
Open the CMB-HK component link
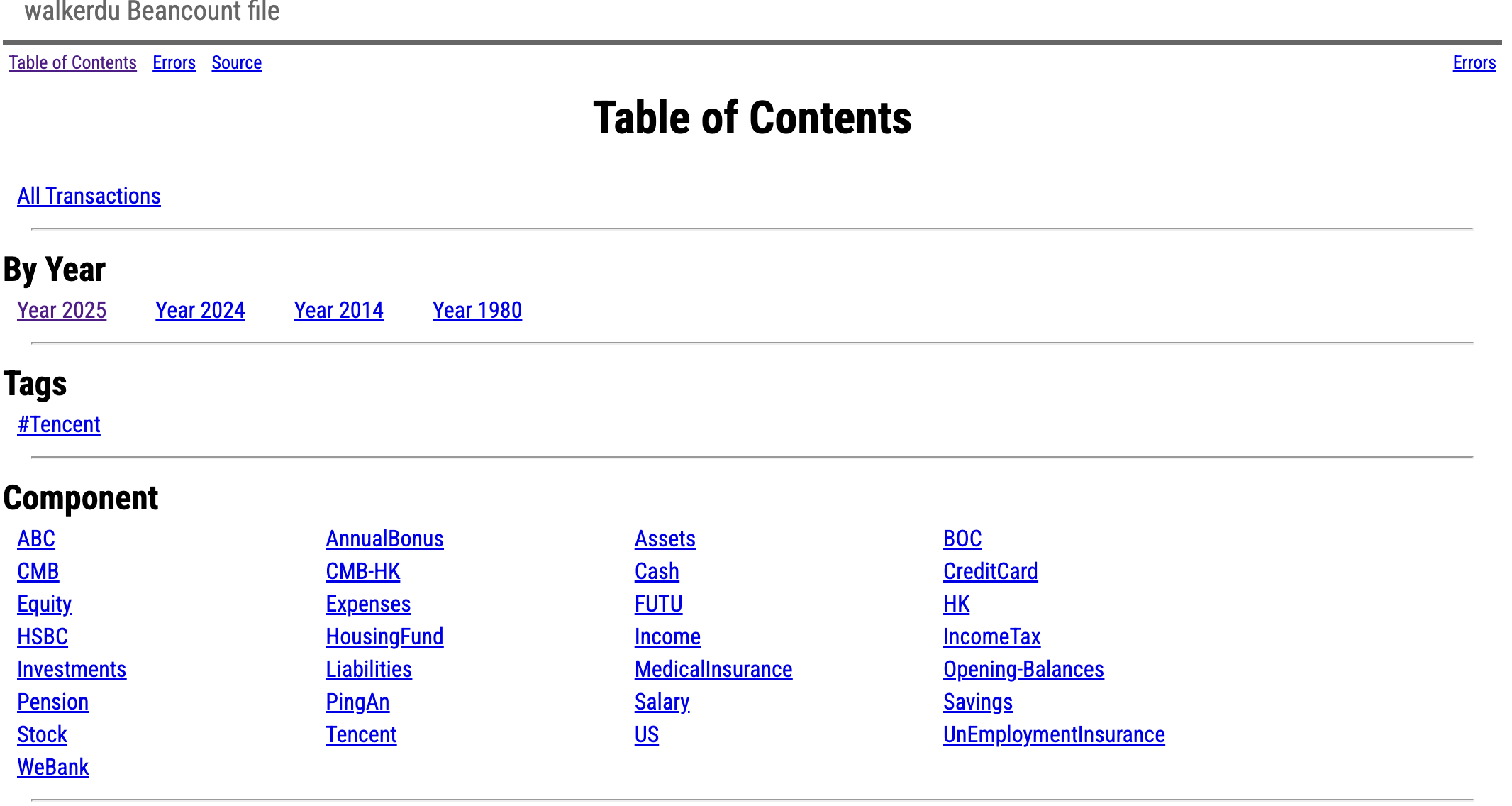click(362, 571)
